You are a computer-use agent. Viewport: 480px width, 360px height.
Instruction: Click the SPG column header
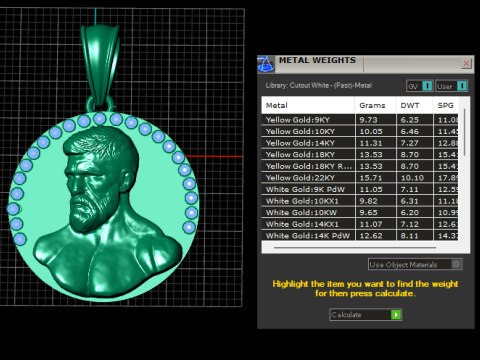(x=446, y=105)
